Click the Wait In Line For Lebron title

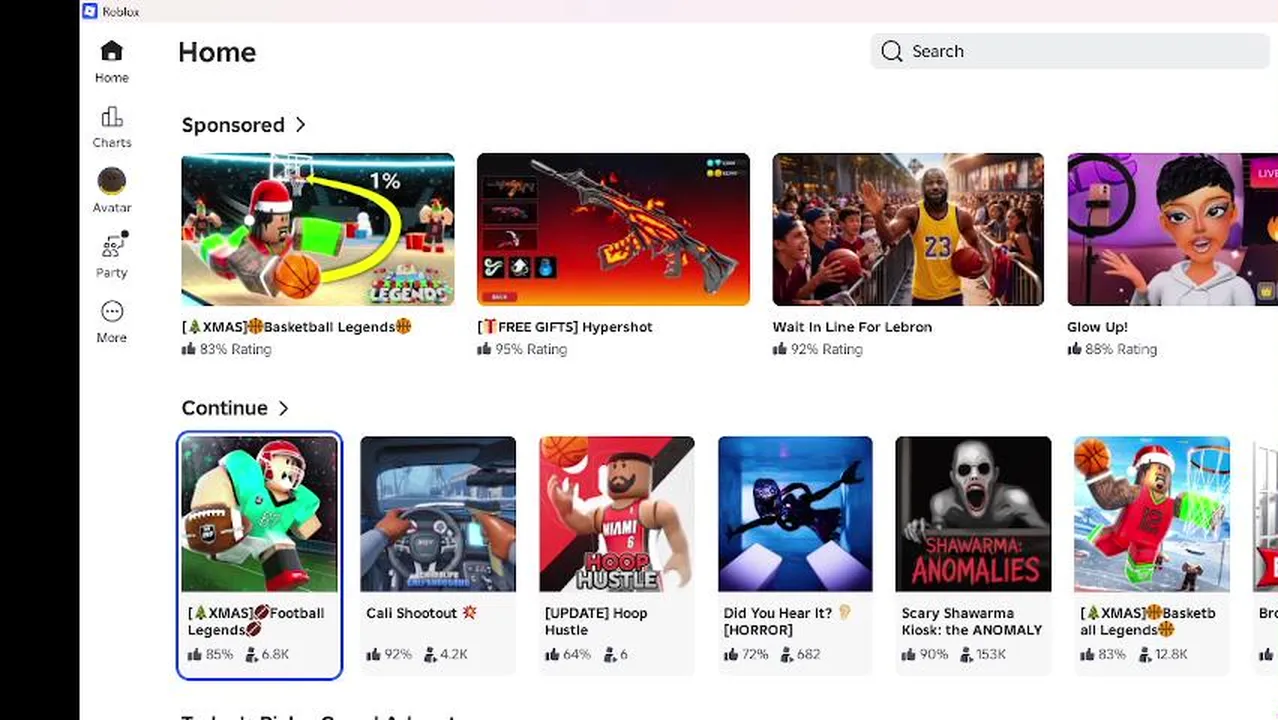tap(852, 327)
